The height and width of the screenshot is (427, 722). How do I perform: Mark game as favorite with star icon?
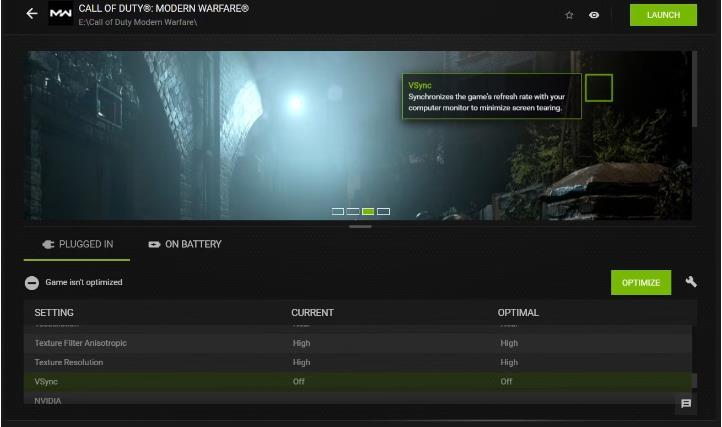pyautogui.click(x=569, y=15)
